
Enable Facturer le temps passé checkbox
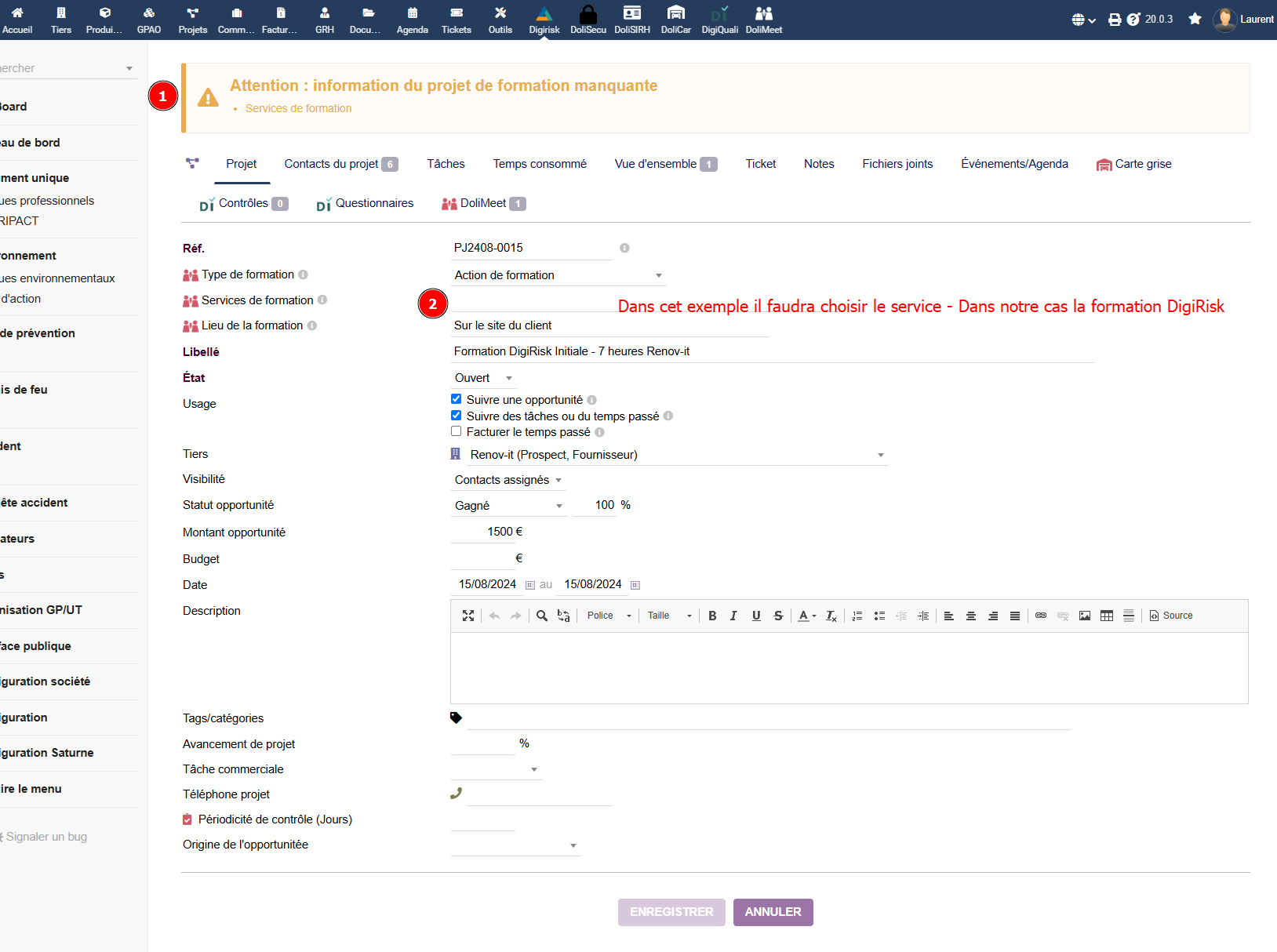pyautogui.click(x=456, y=431)
